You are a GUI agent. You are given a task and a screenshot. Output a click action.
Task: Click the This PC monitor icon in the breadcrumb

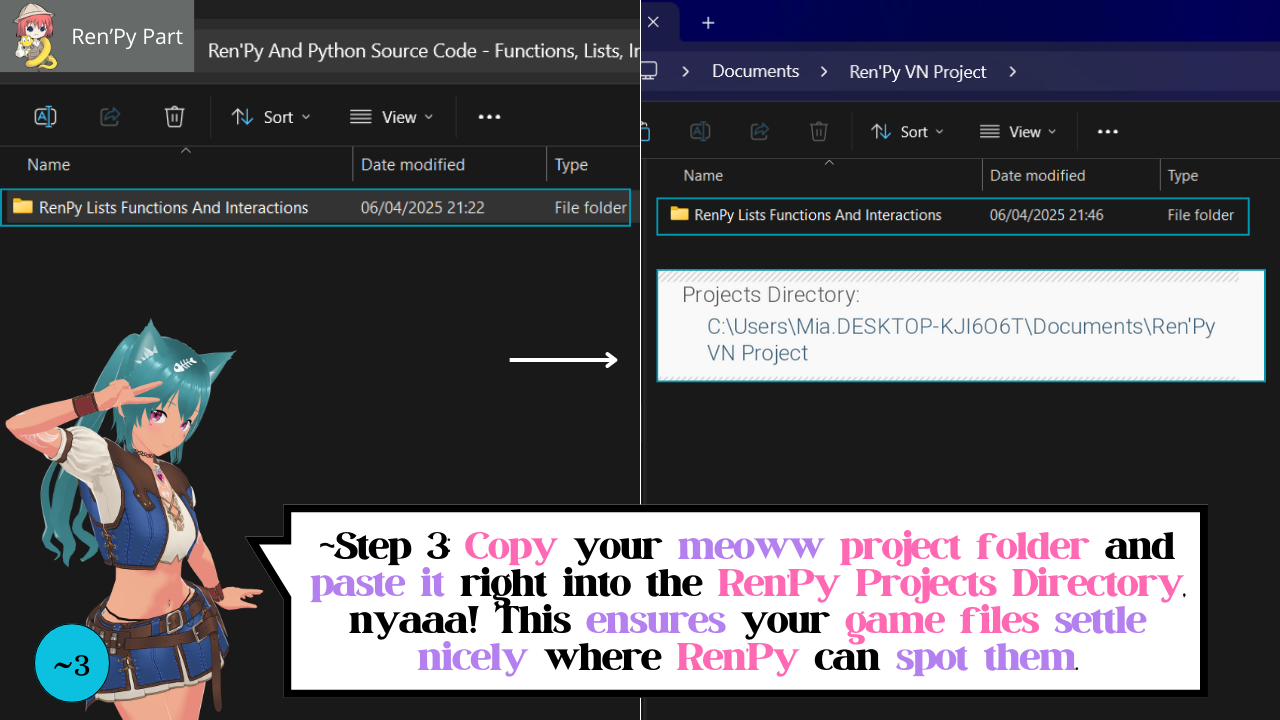(649, 71)
